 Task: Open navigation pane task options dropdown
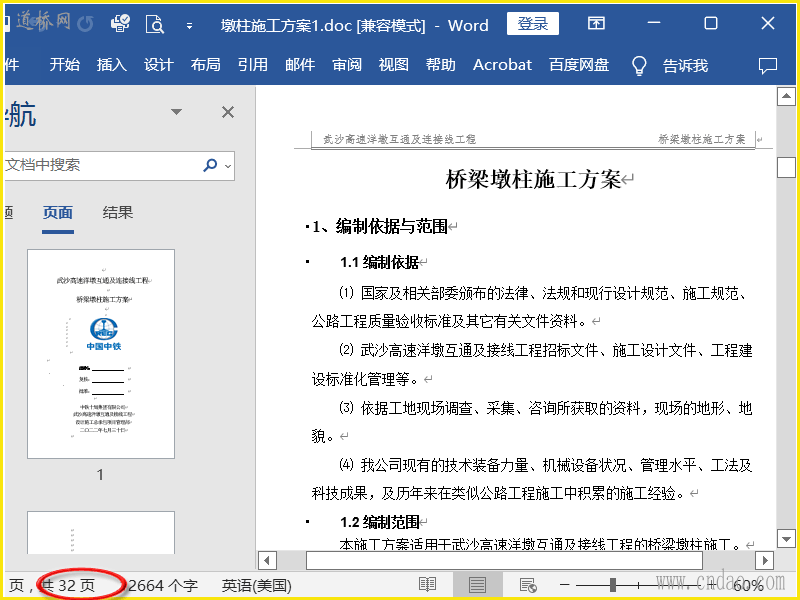(177, 112)
